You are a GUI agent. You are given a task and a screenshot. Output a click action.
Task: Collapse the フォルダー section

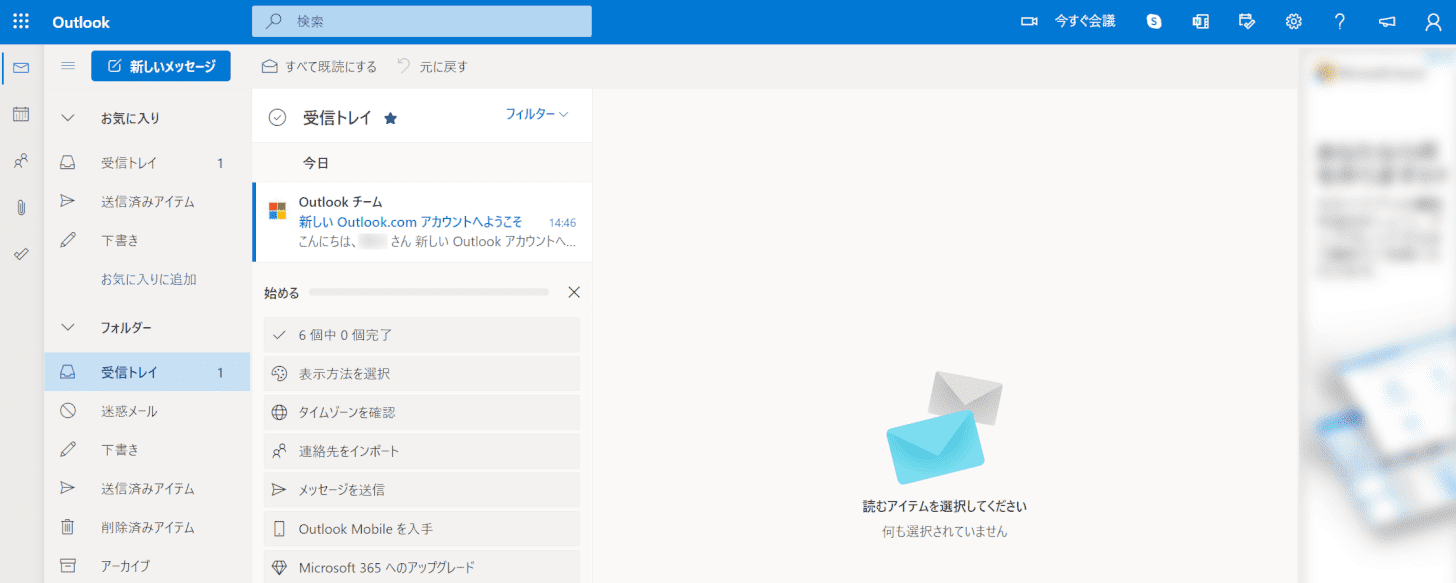[68, 327]
